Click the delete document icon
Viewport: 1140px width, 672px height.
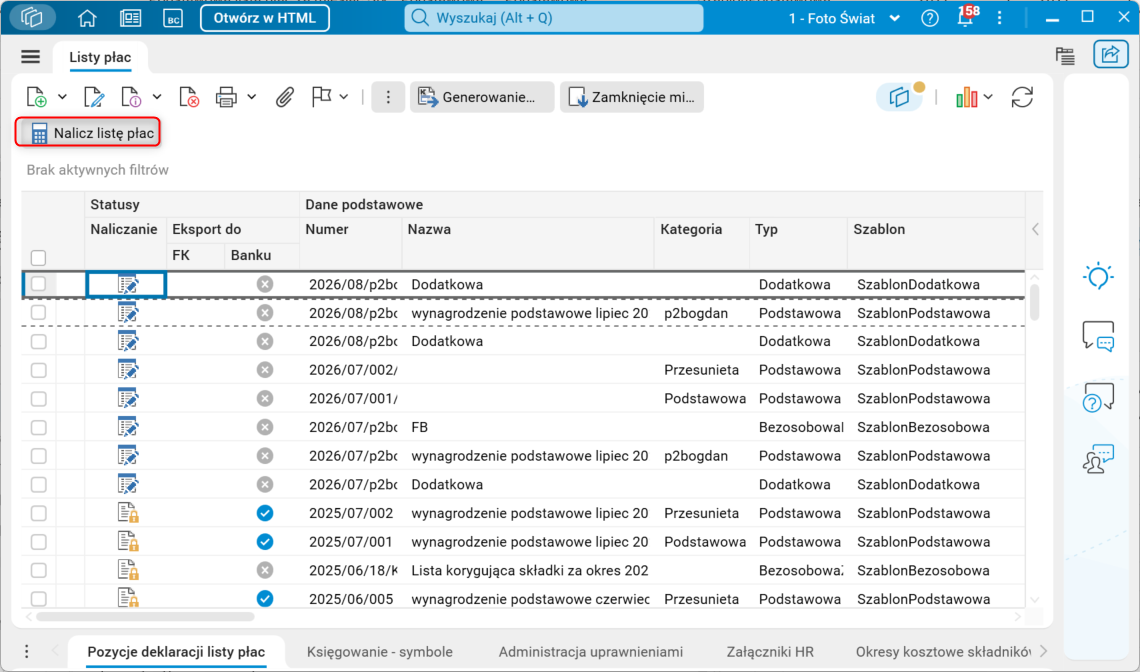(x=188, y=97)
